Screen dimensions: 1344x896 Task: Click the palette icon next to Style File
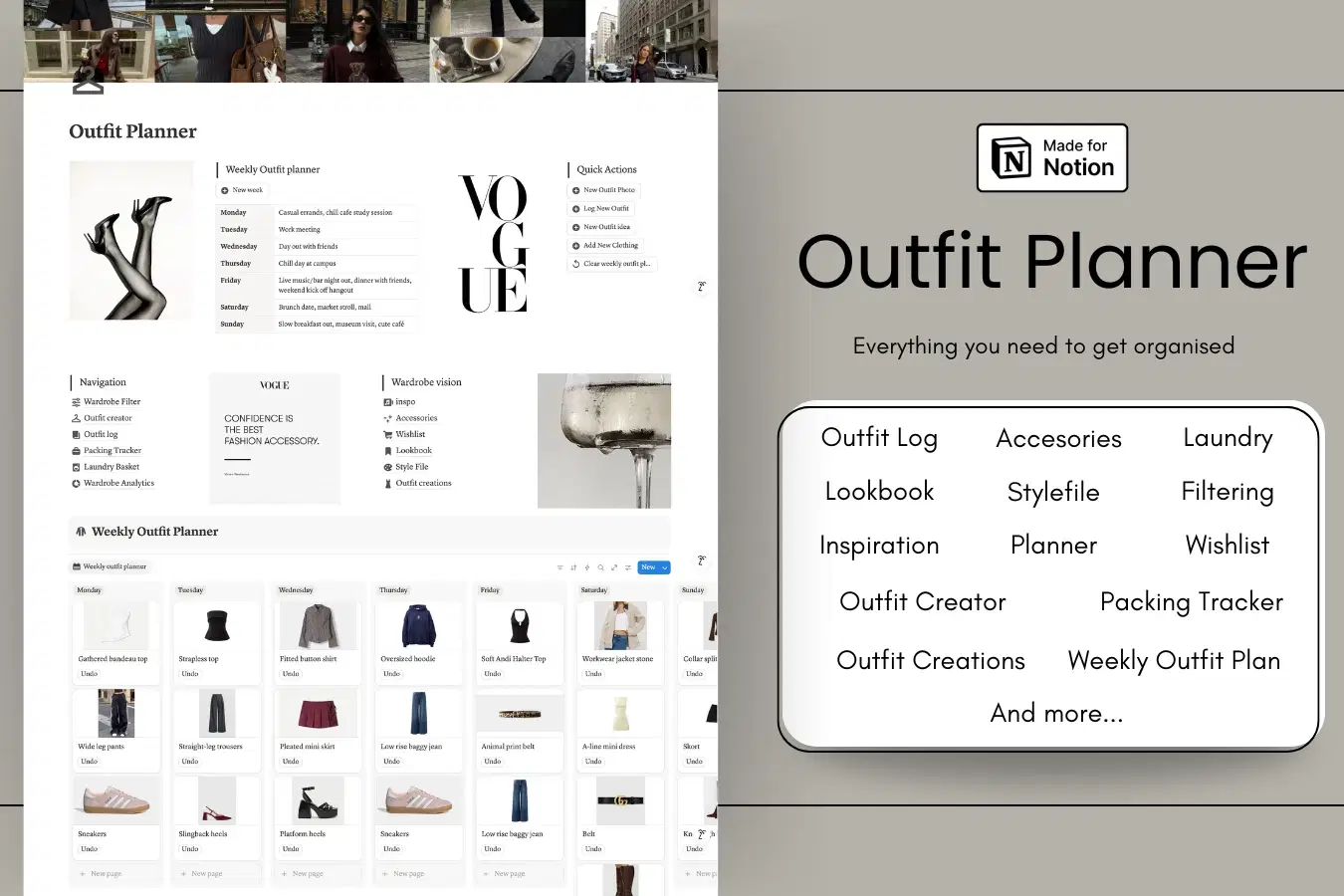388,467
